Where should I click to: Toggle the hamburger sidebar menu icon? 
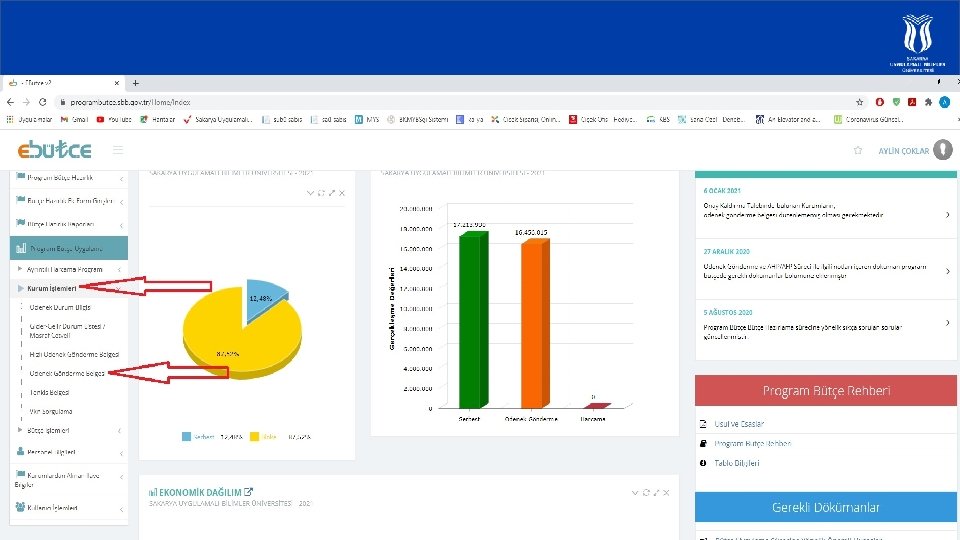(x=118, y=150)
